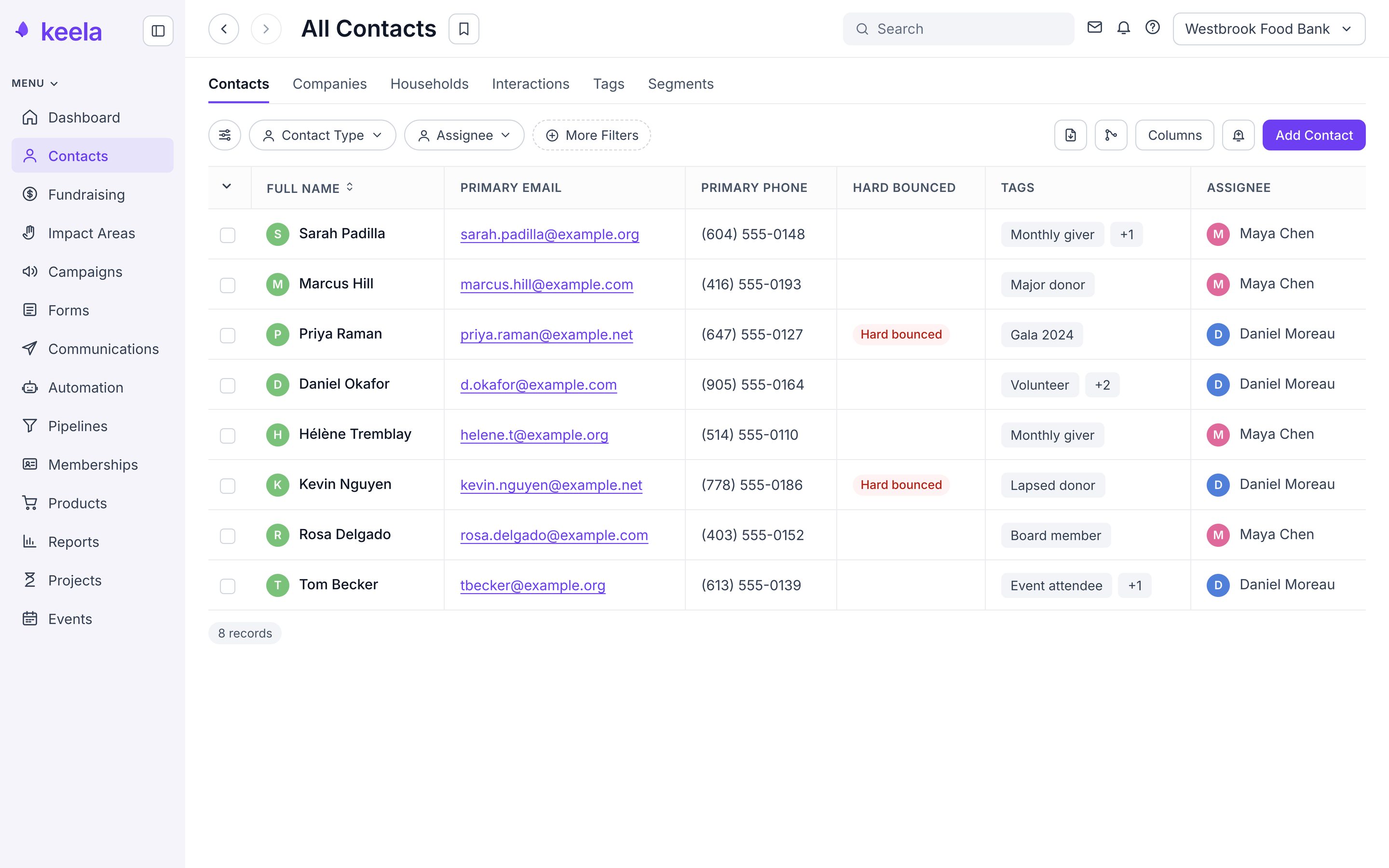Open the mail envelope icon
1389x868 pixels.
click(x=1094, y=27)
